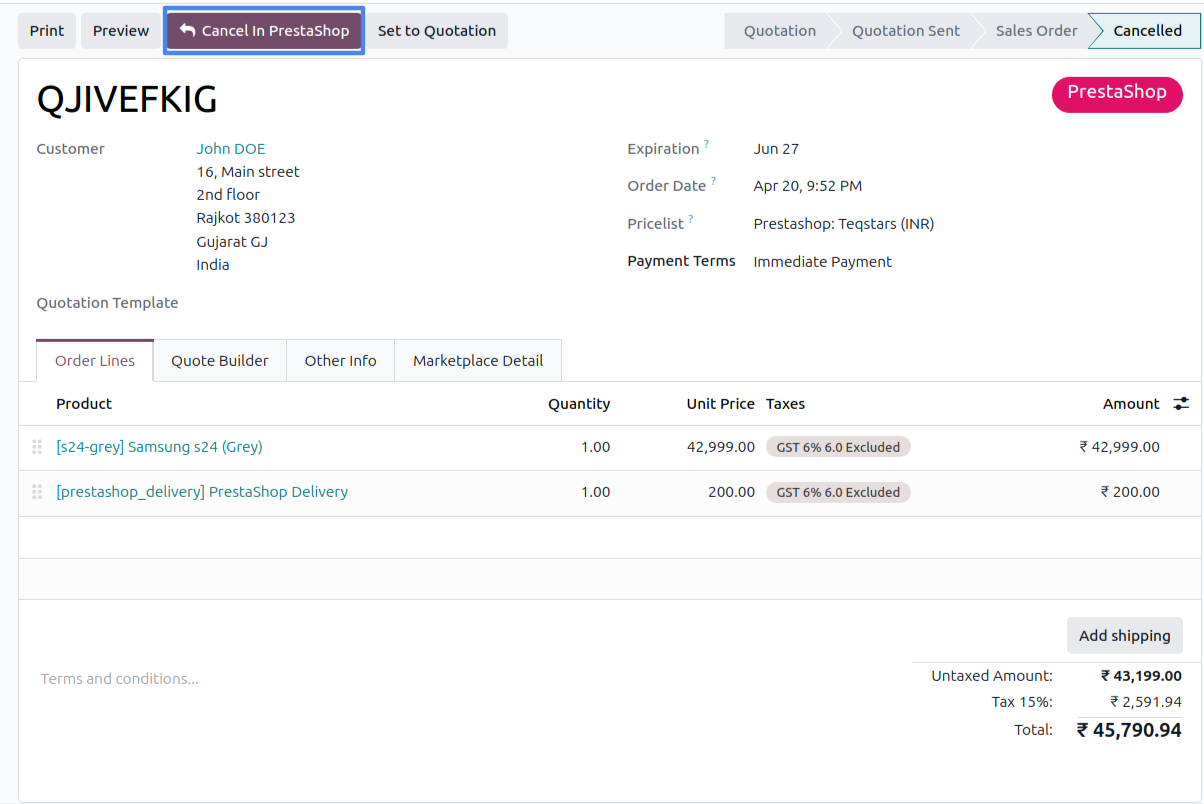
Task: Click the Quantity column header
Action: 579,404
